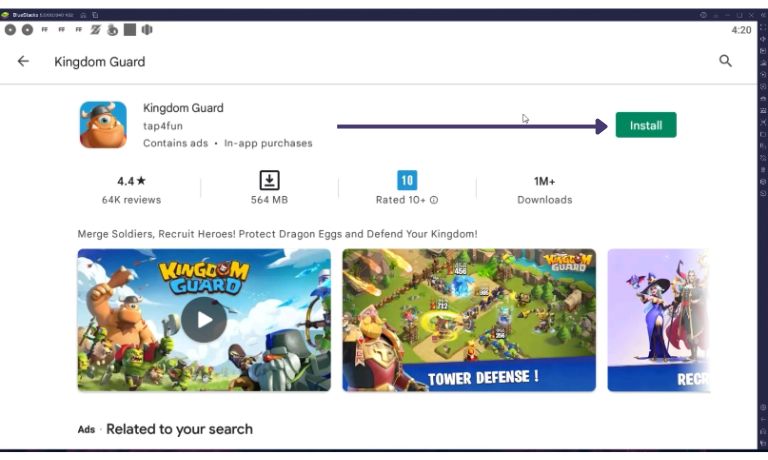Open the Tower Defense screenshot
The width and height of the screenshot is (768, 460).
[469, 320]
